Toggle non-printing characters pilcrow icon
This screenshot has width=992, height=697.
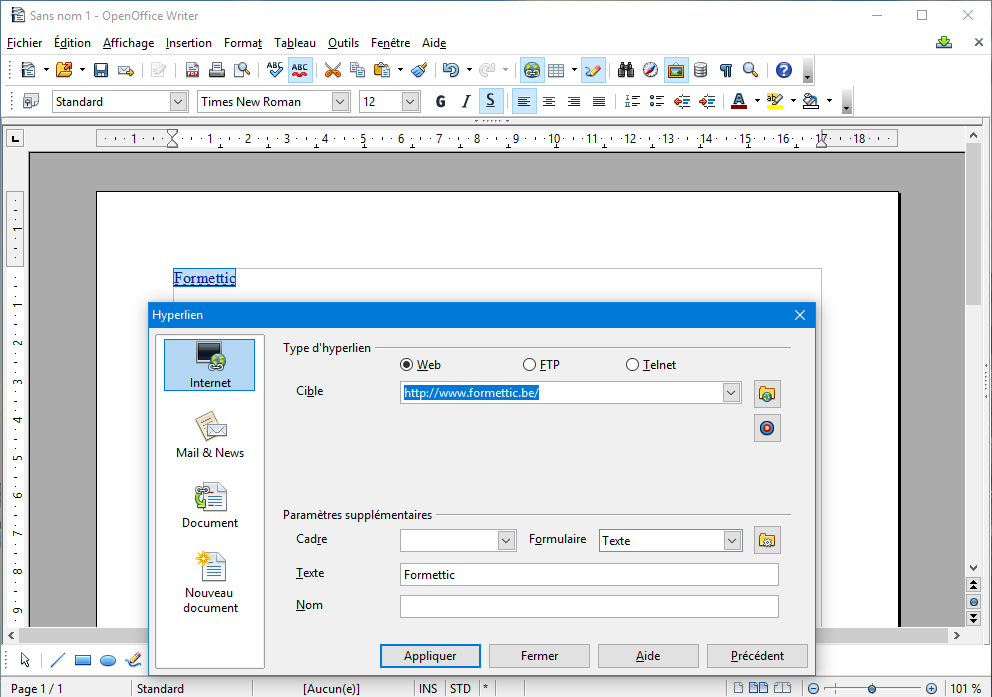pos(726,70)
